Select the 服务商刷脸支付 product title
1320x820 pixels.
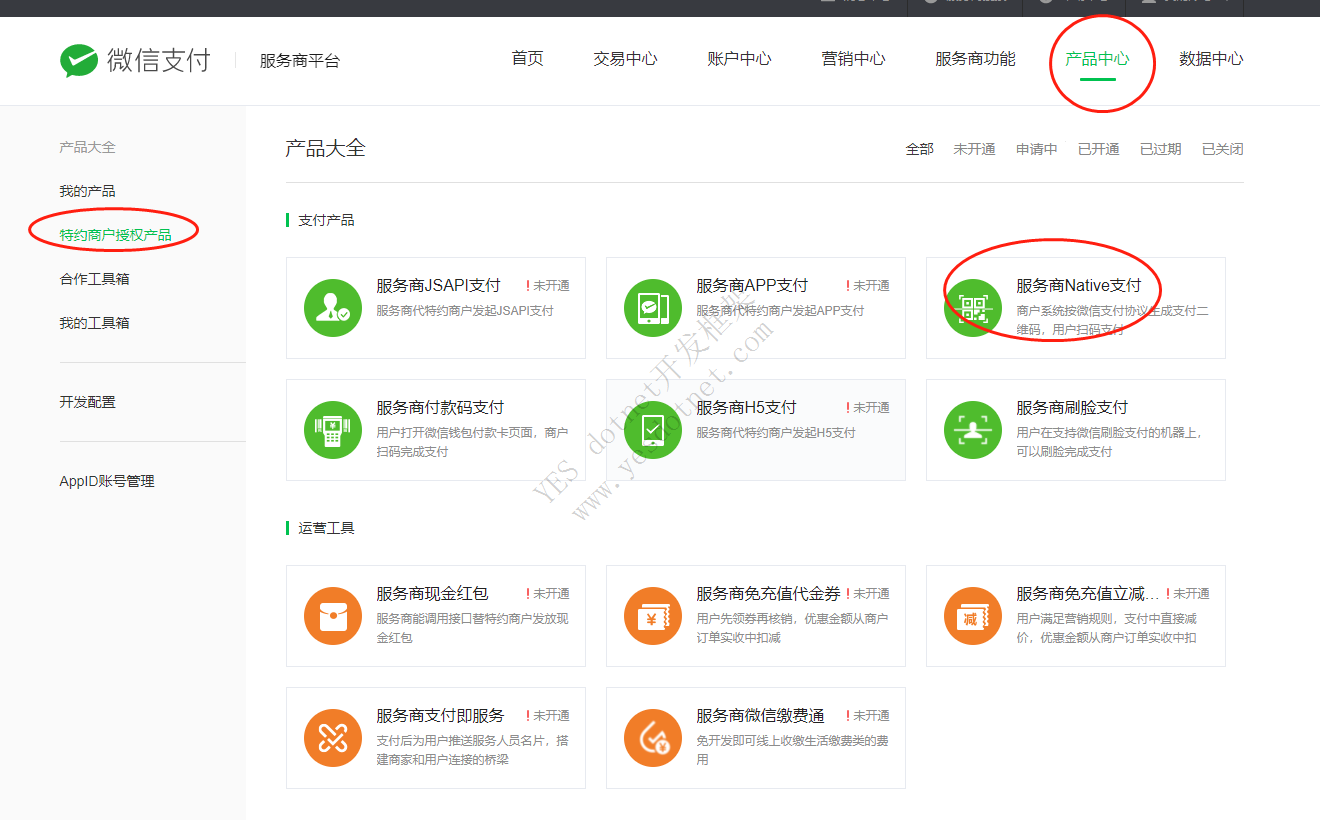coord(1072,408)
